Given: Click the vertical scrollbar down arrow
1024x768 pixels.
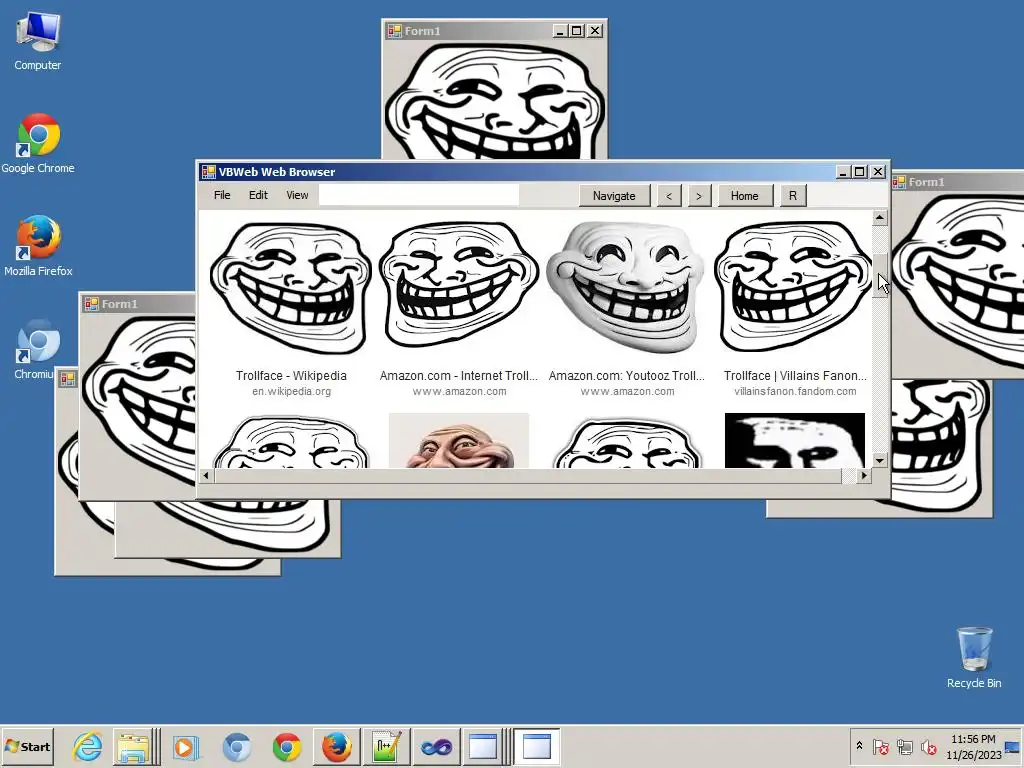Looking at the screenshot, I should [x=880, y=460].
